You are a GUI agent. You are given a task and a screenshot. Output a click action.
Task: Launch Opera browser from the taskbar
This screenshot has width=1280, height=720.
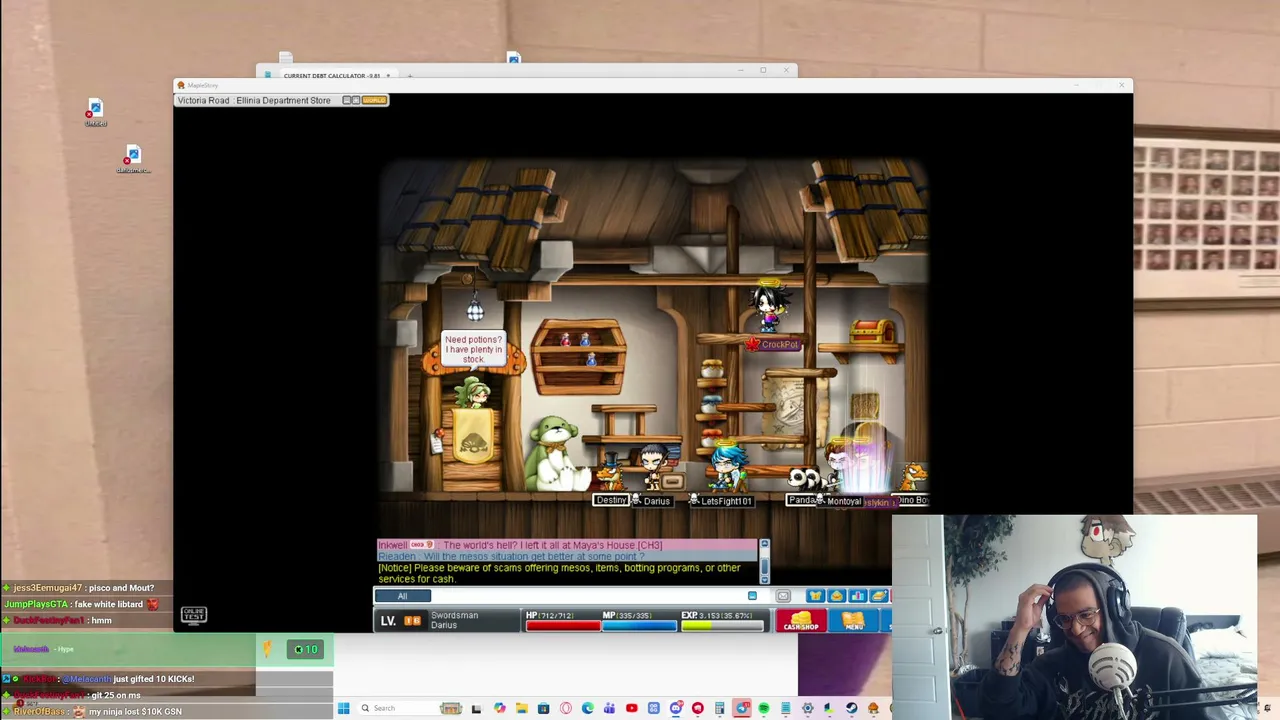point(565,709)
